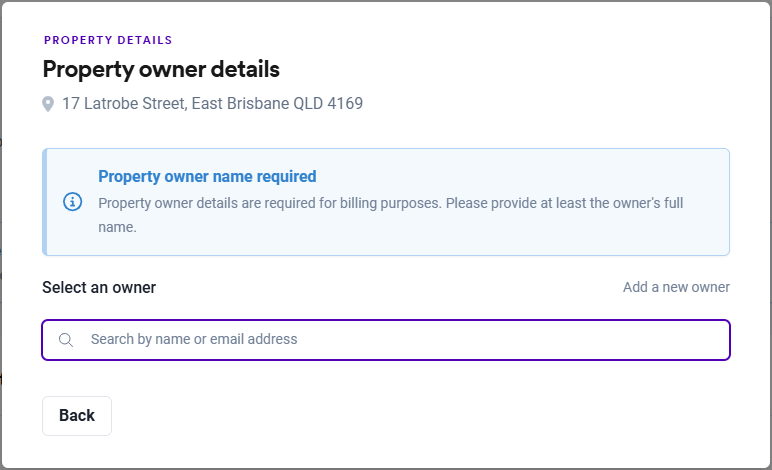Viewport: 772px width, 470px height.
Task: Click the word owner in Add a new owner
Action: [x=710, y=287]
